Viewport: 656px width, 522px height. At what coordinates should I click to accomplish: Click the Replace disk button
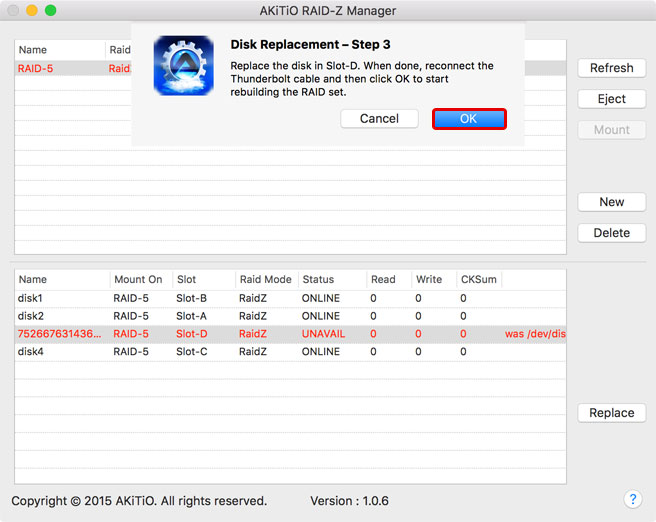coord(611,413)
